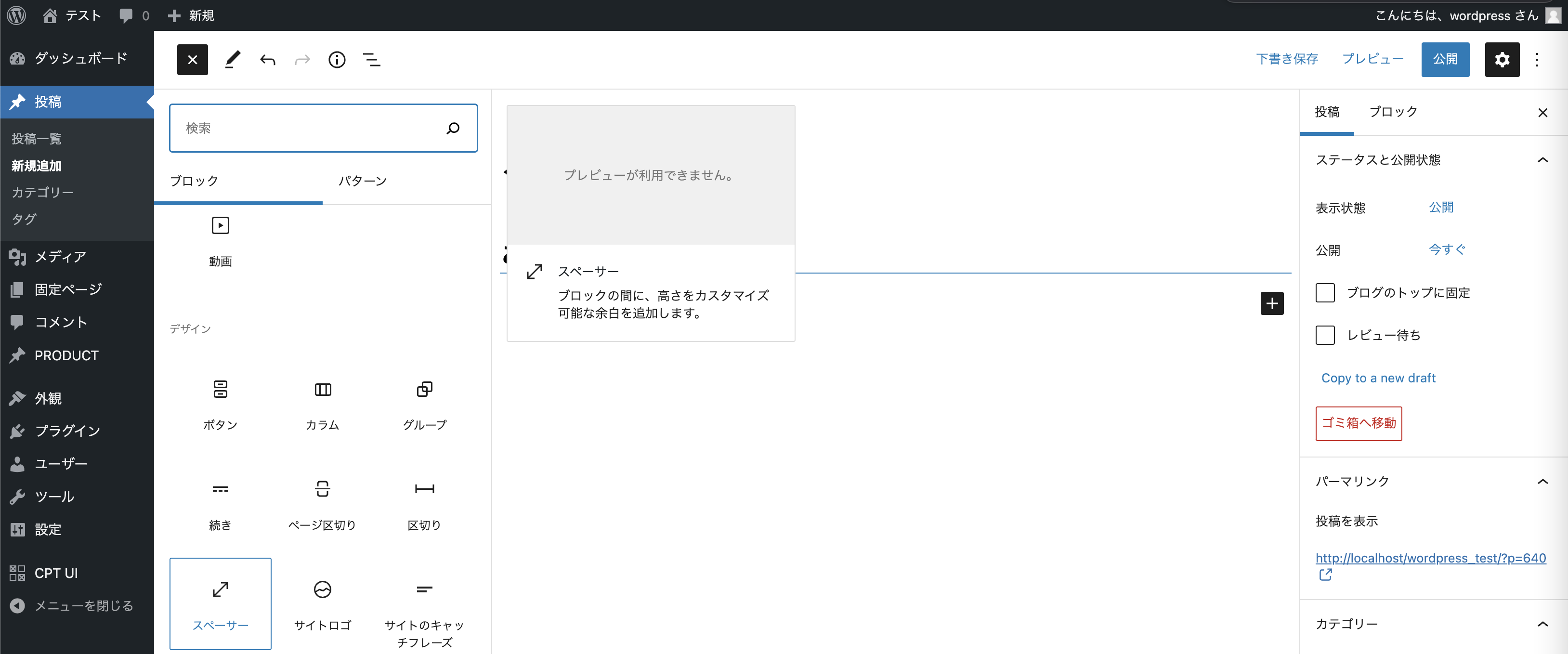1568x654 pixels.
Task: Show document details info icon
Action: [x=337, y=60]
